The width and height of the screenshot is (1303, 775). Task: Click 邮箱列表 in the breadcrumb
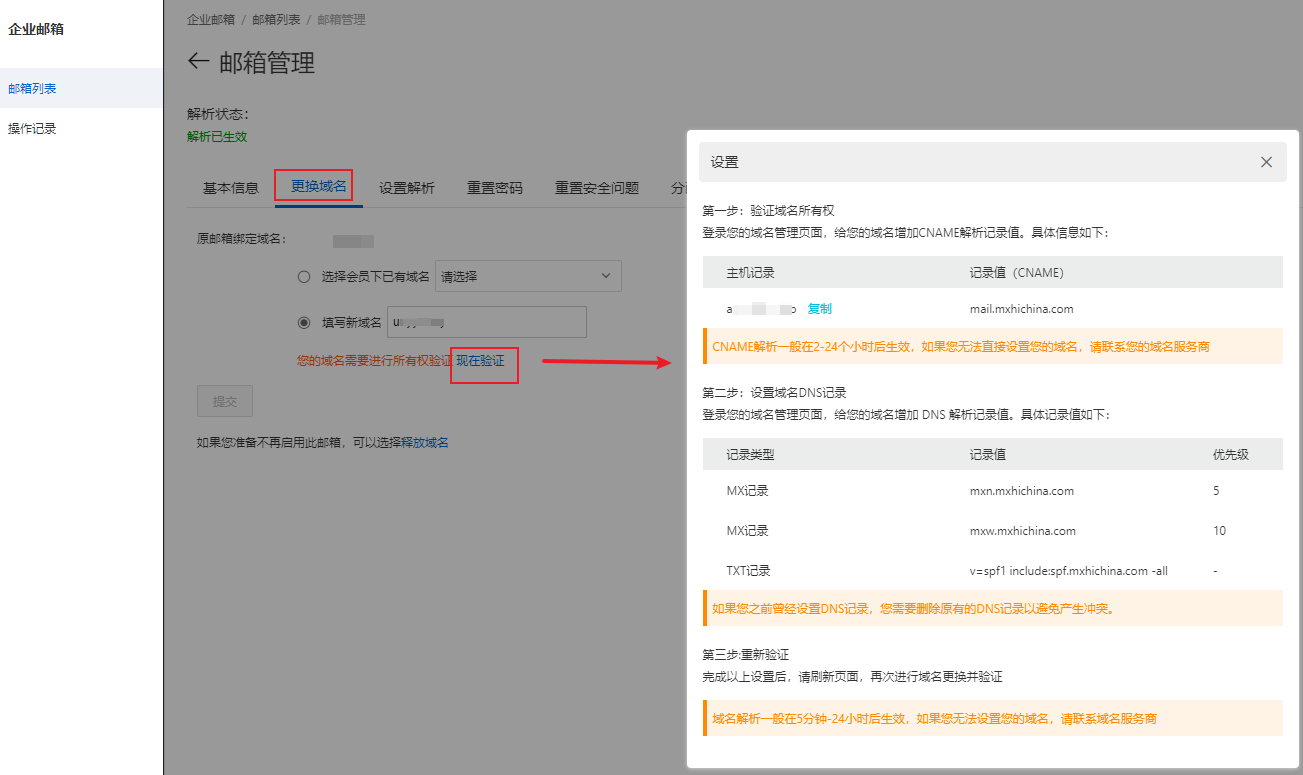coord(276,19)
